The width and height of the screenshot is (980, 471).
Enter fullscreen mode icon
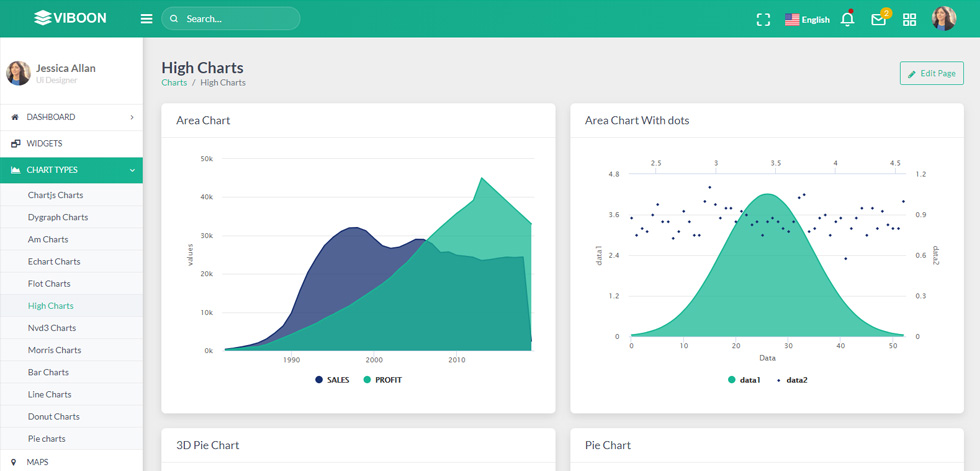click(762, 19)
